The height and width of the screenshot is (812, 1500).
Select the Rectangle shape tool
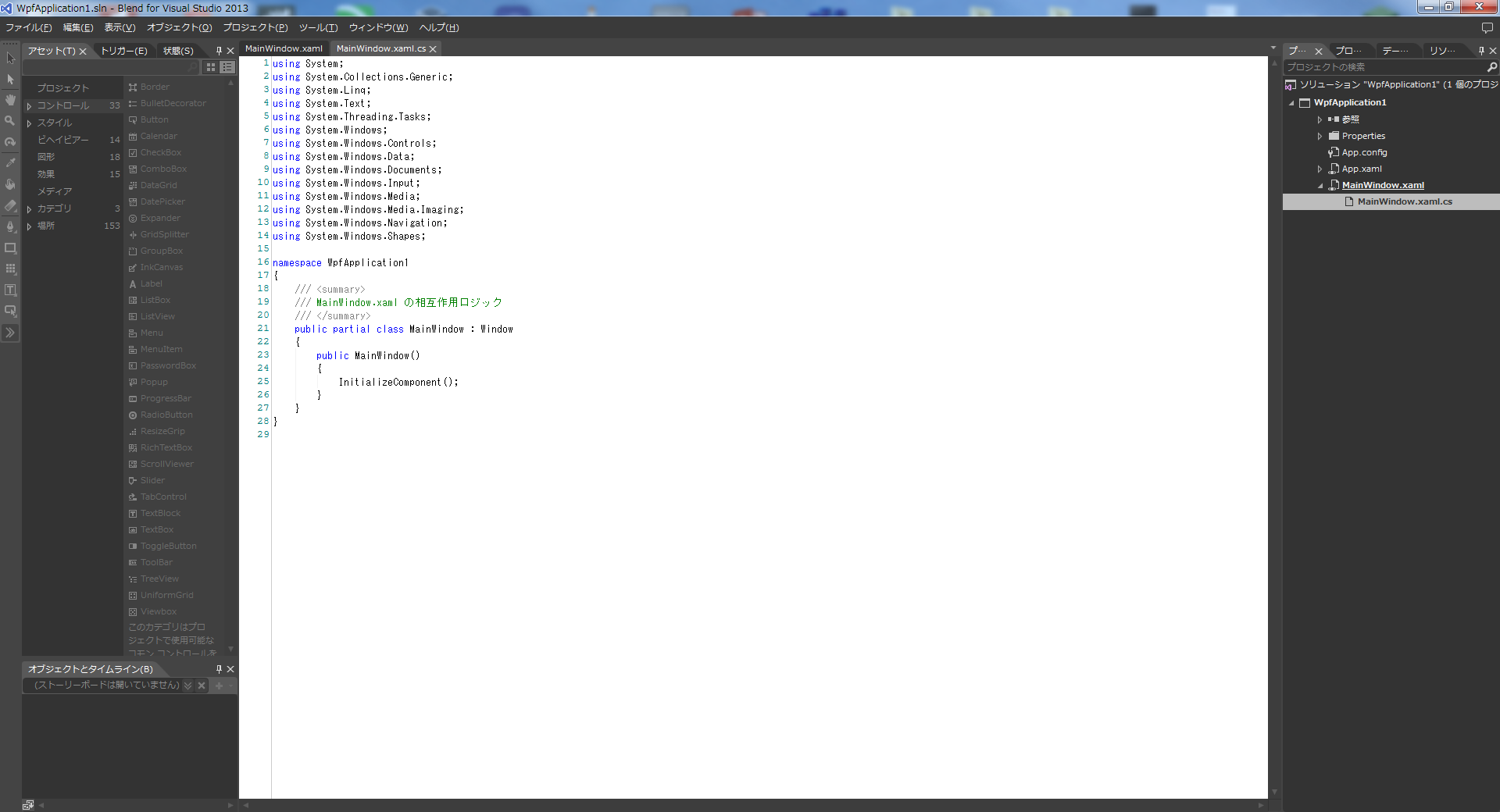click(x=10, y=248)
